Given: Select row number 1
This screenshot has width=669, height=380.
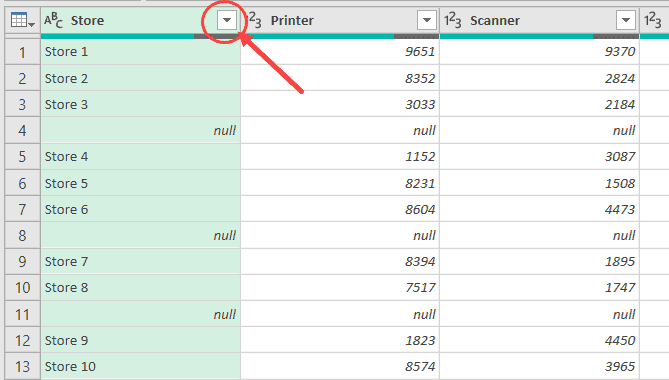Looking at the screenshot, I should point(23,52).
